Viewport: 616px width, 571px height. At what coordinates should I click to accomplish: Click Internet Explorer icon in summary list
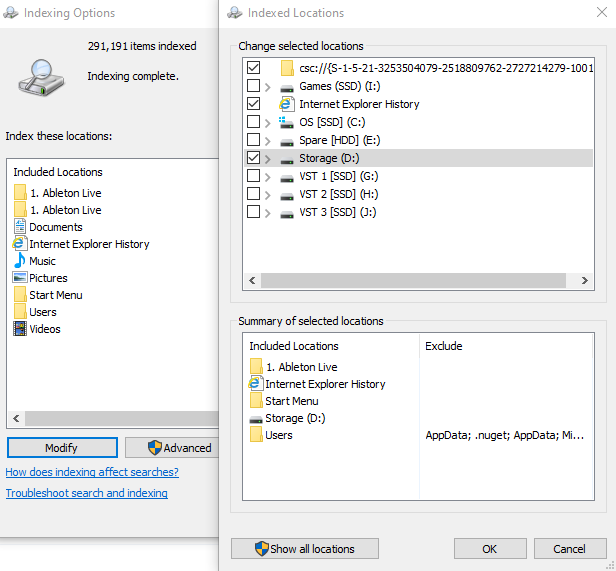tap(256, 384)
